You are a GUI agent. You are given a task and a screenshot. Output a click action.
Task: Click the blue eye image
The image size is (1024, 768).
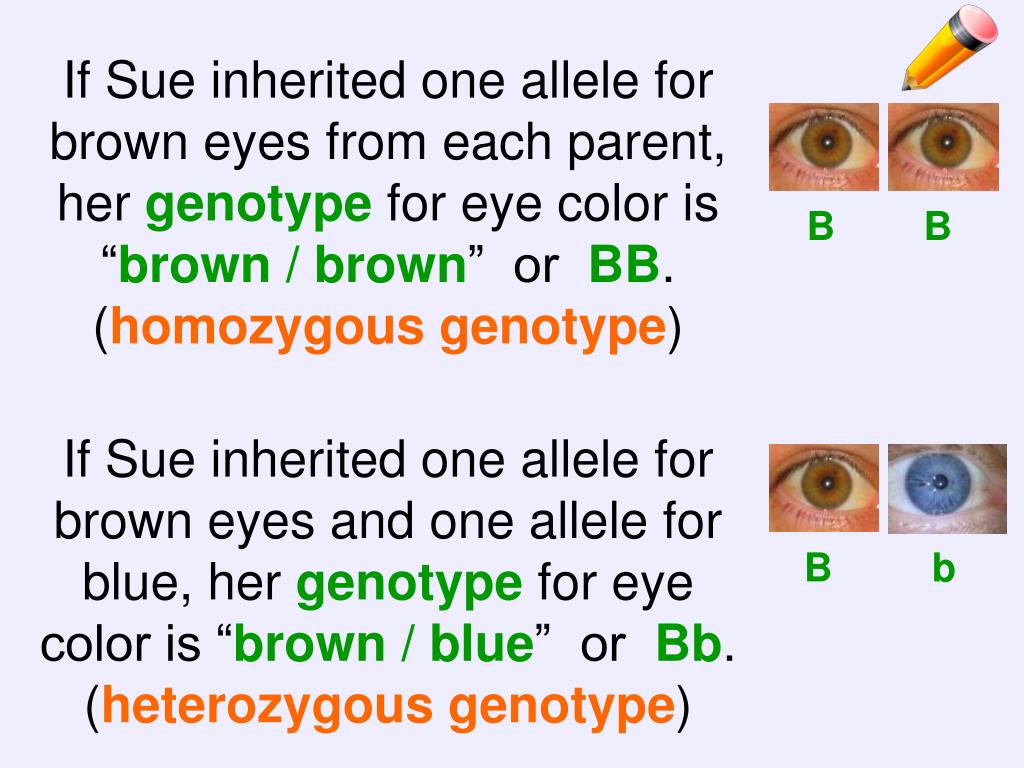tap(947, 488)
